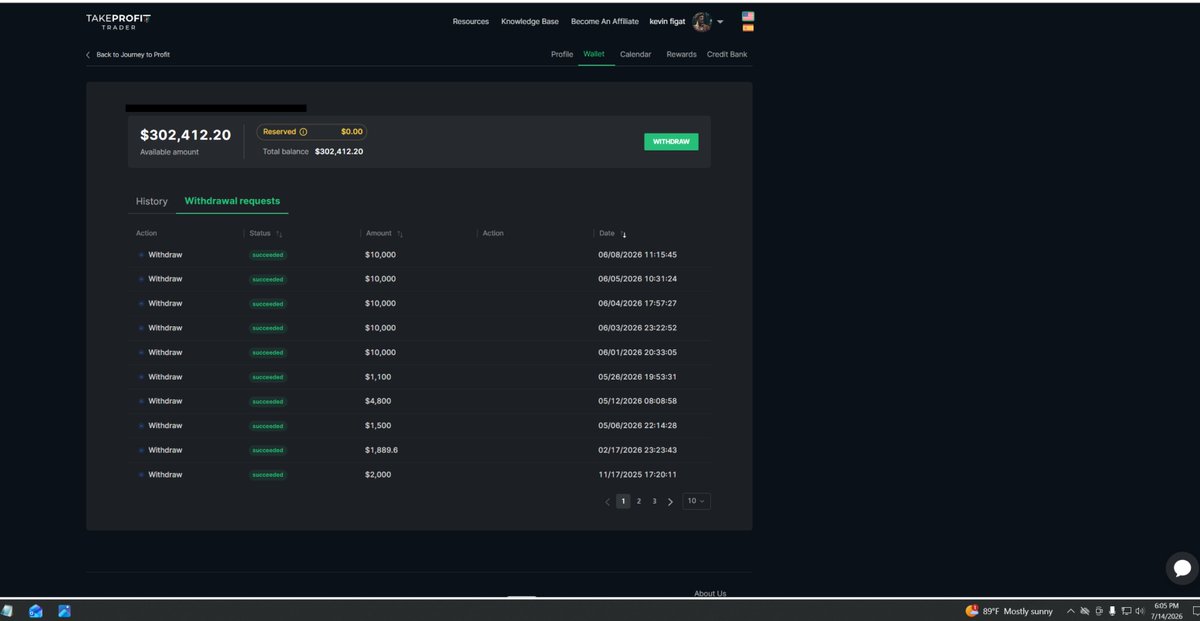Click the Total balance value
Image resolution: width=1200 pixels, height=621 pixels.
point(339,152)
